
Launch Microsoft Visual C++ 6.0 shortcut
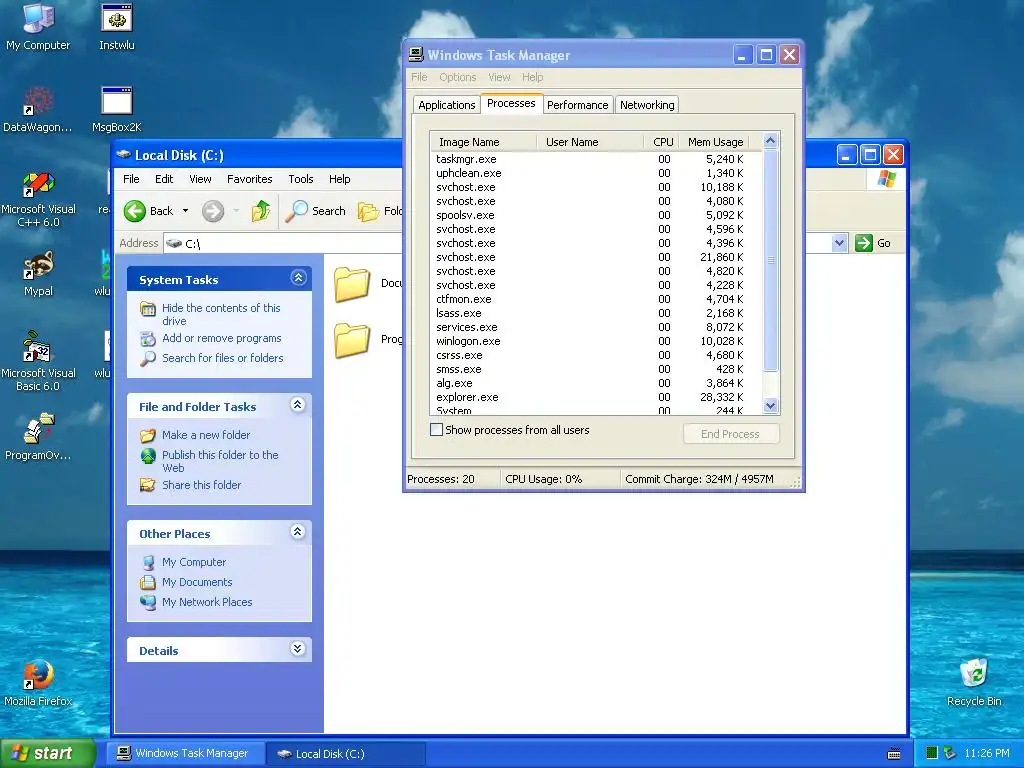pos(38,198)
